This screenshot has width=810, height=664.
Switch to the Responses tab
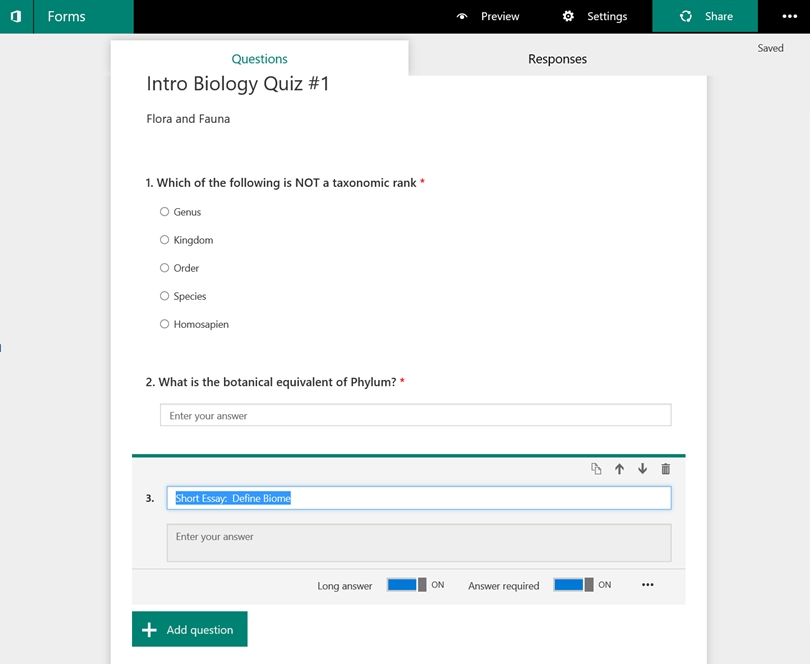557,59
